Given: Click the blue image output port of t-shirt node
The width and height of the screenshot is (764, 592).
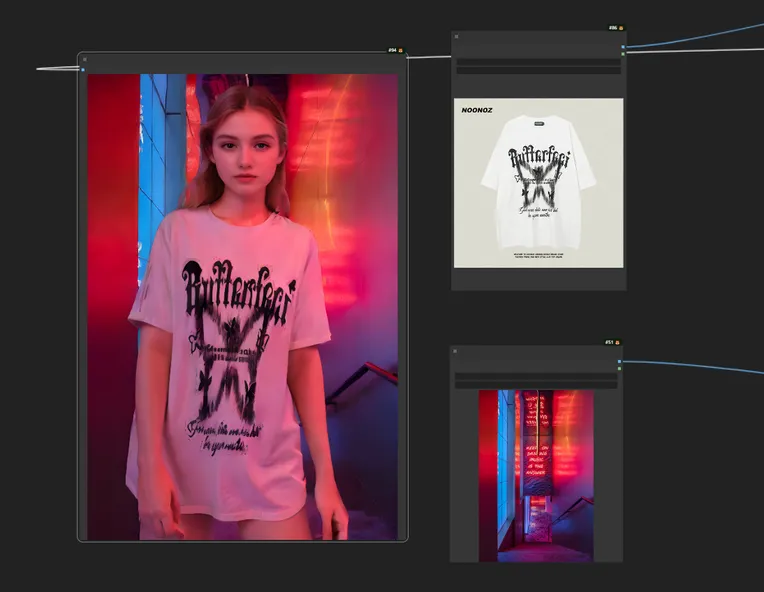Looking at the screenshot, I should [623, 47].
